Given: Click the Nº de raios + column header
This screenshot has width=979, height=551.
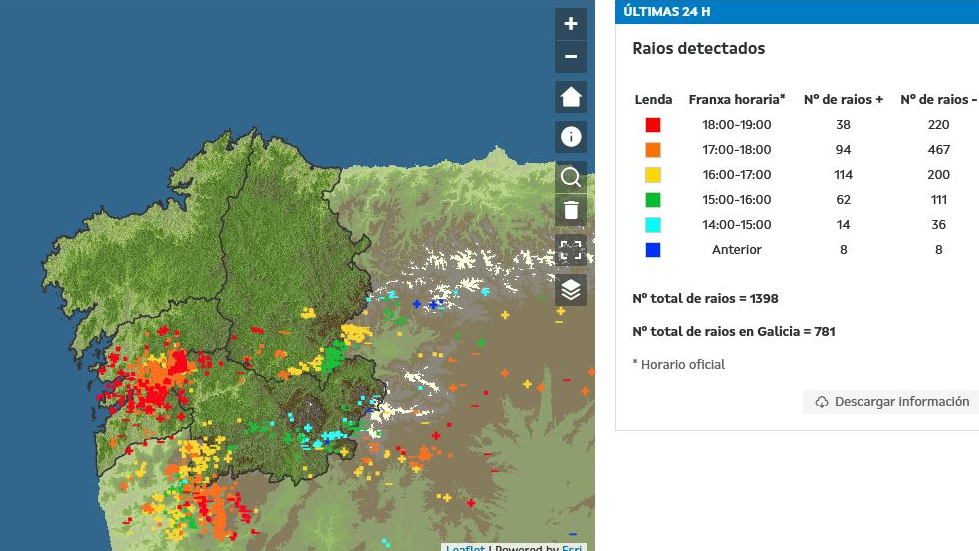Looking at the screenshot, I should click(844, 99).
